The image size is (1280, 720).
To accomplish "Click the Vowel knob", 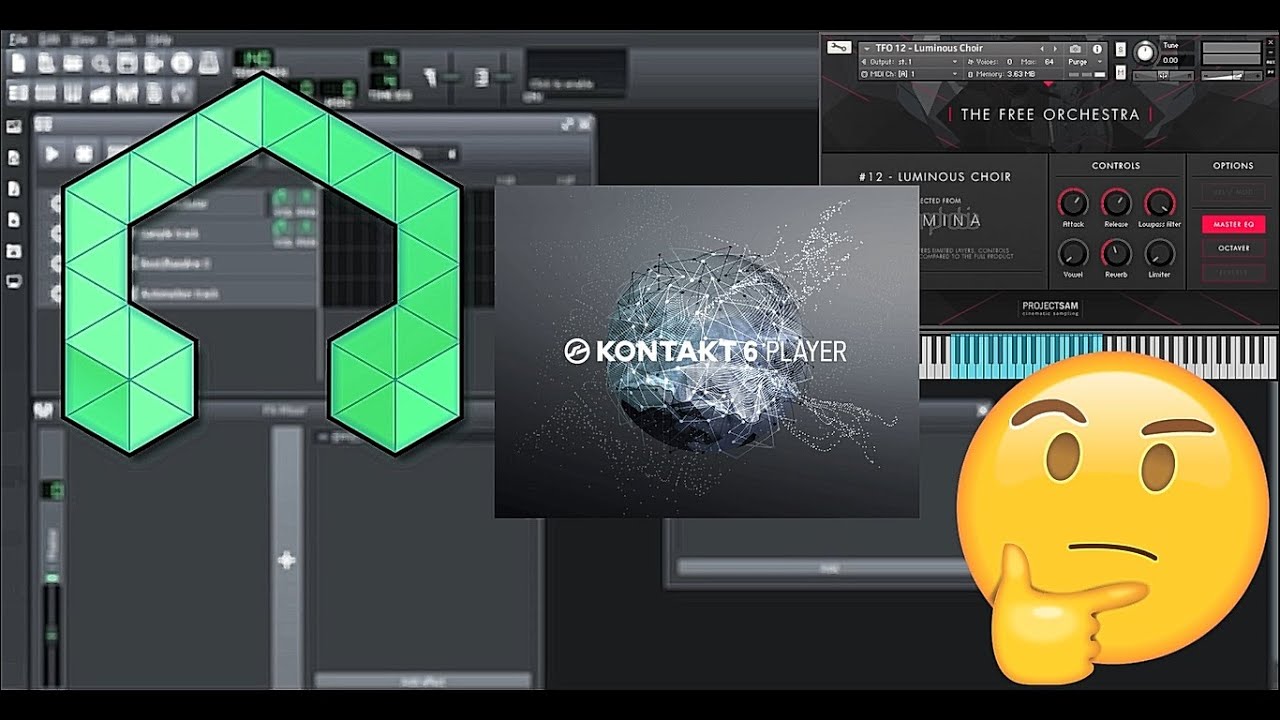I will point(1072,253).
